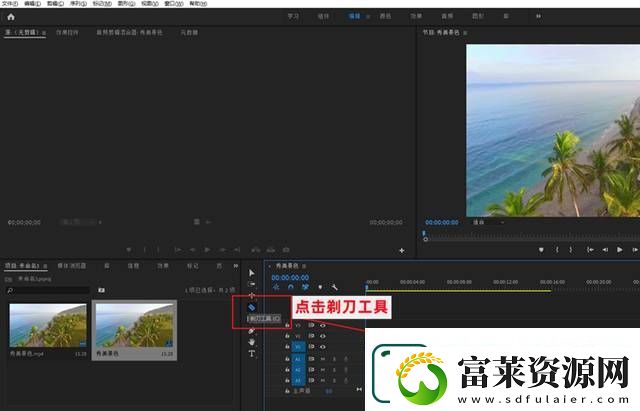
Task: Click the project panel search bin icon
Action: [101, 290]
